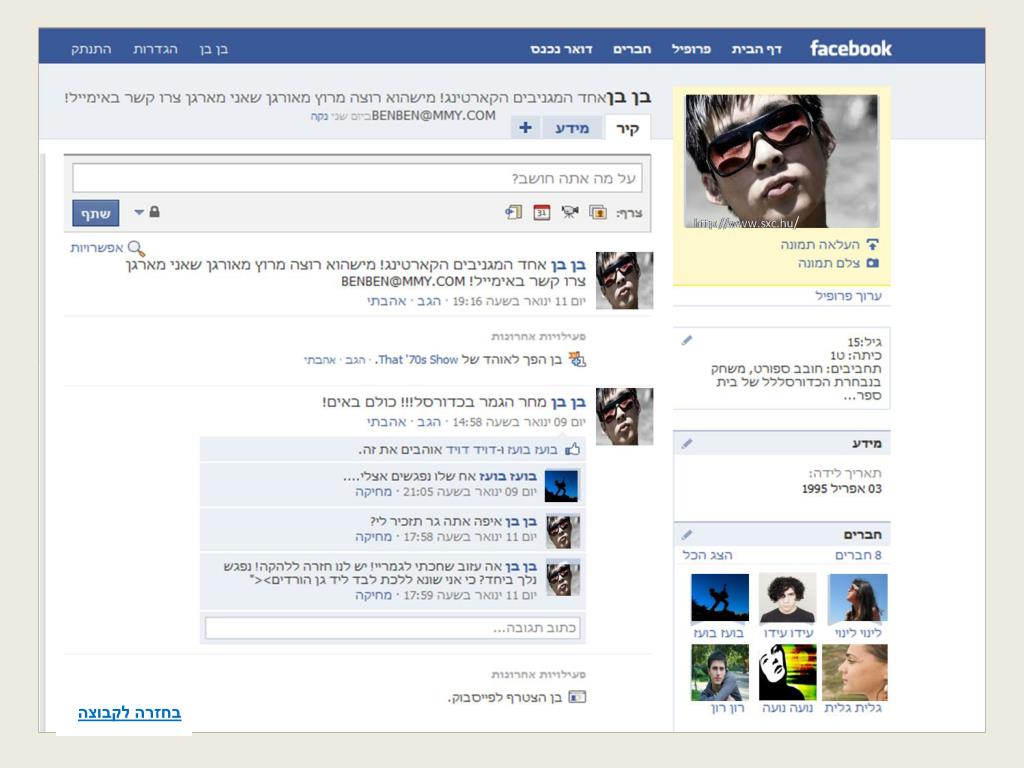Open friend רון רון thumbnail

pyautogui.click(x=720, y=673)
